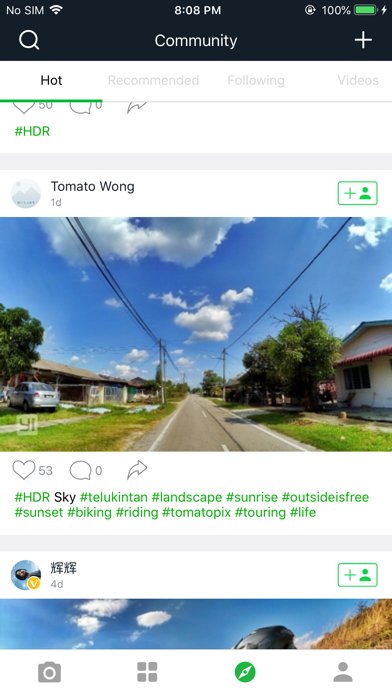Open the profile person icon
The width and height of the screenshot is (392, 696).
[343, 672]
